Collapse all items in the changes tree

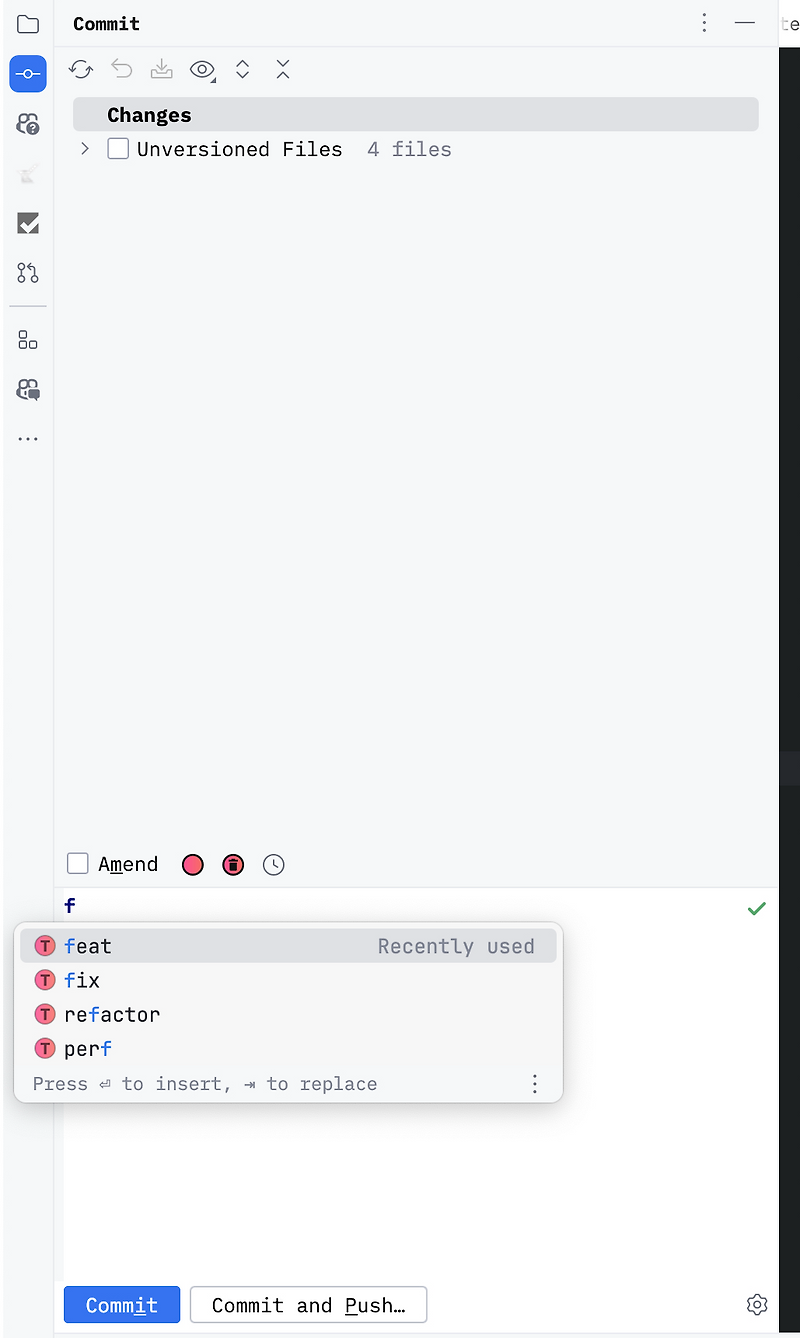click(283, 69)
